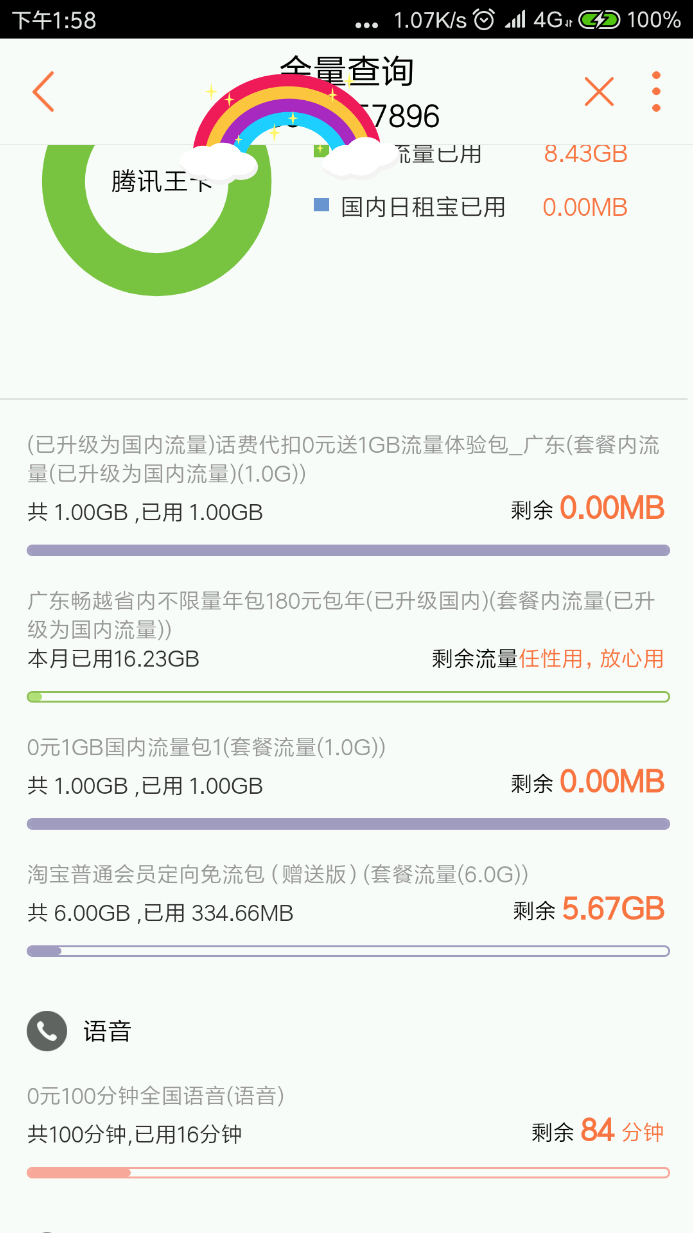Tap the 淘宝普通会员定向免流包 progress bar
This screenshot has height=1233, width=693.
click(x=347, y=951)
